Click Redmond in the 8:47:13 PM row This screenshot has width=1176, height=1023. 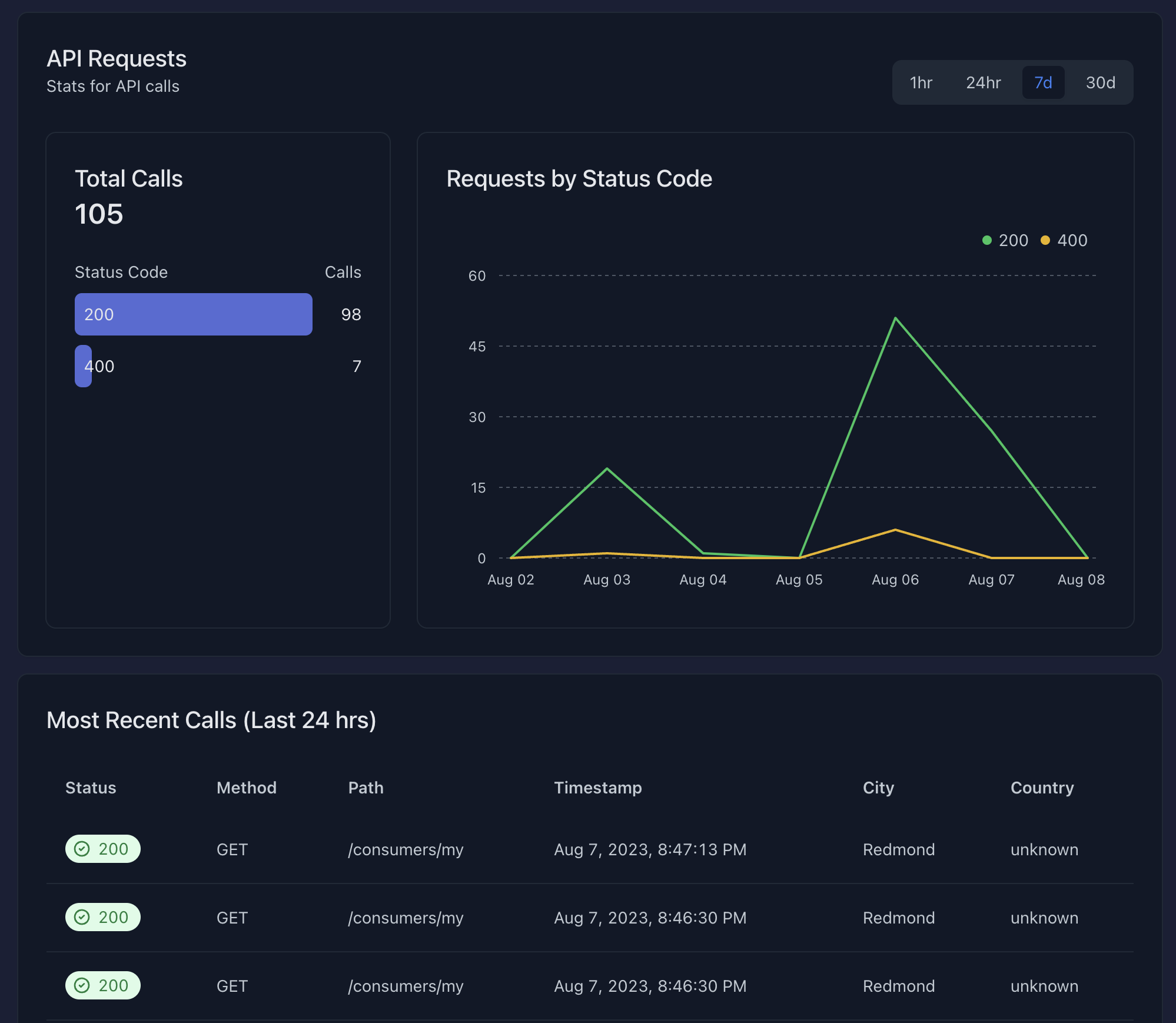(x=899, y=849)
